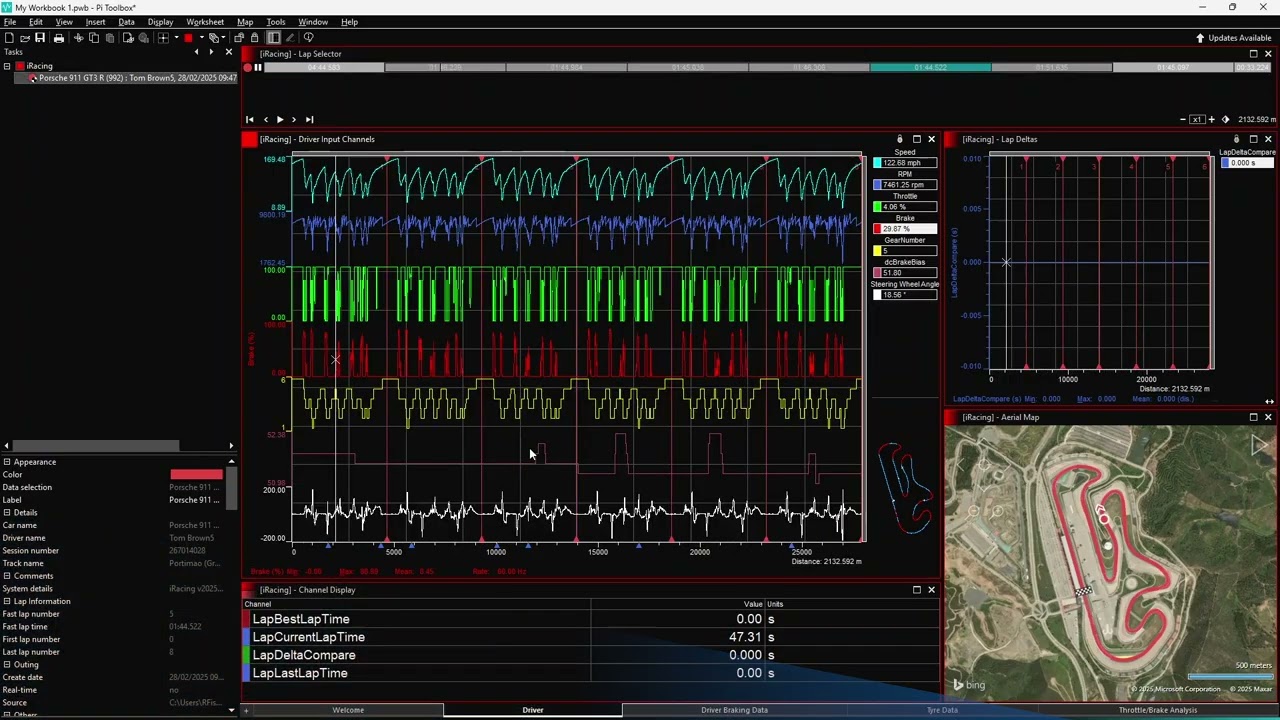
Task: Save the workbook with floppy disk icon
Action: 40,38
